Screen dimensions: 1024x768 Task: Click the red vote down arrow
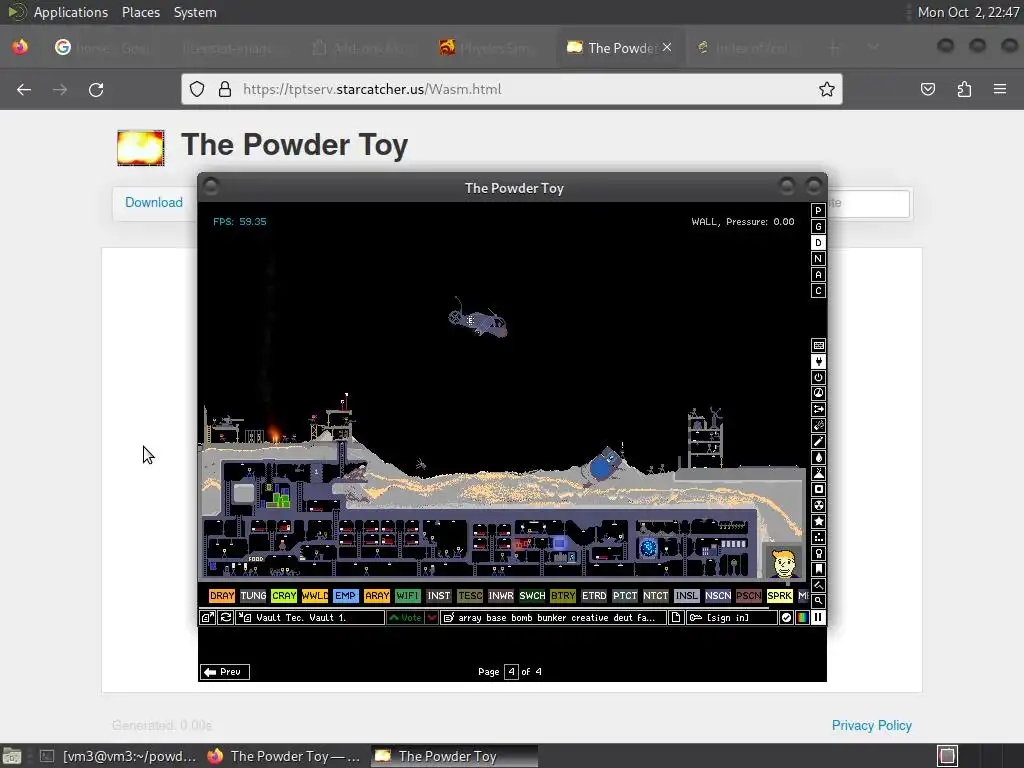coord(432,617)
